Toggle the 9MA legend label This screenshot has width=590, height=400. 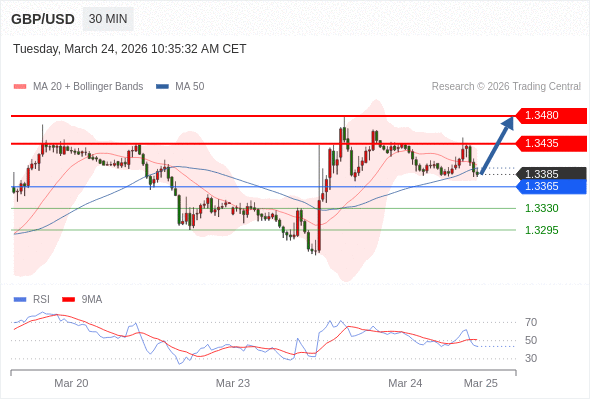tap(92, 300)
